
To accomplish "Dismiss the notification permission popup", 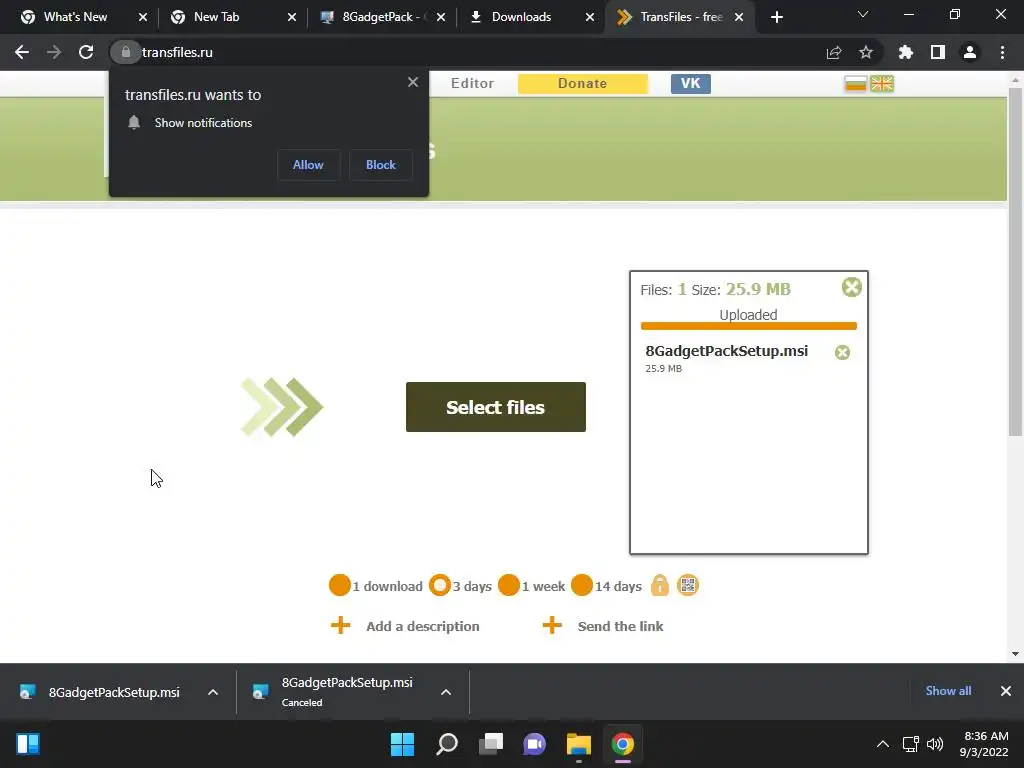I will click(413, 82).
